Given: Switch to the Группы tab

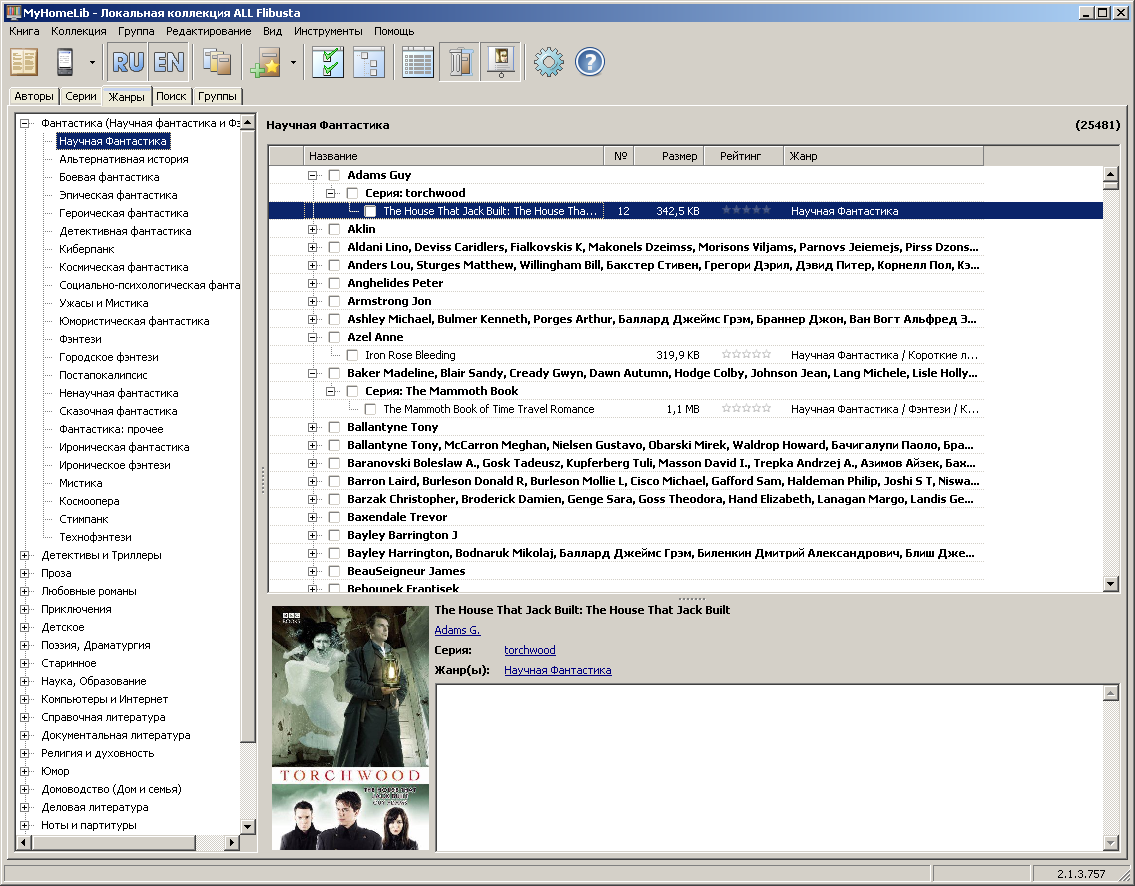Looking at the screenshot, I should [x=217, y=96].
